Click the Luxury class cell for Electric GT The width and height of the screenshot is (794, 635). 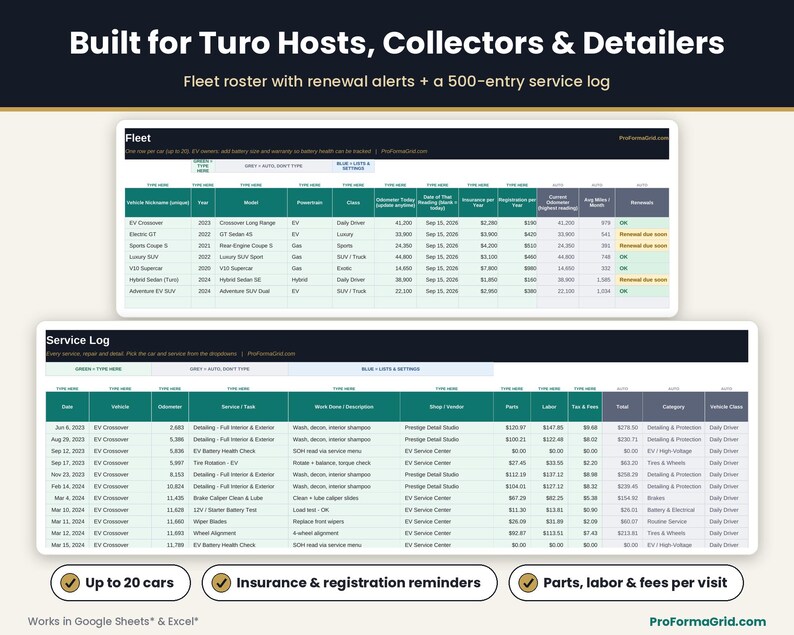click(x=353, y=234)
